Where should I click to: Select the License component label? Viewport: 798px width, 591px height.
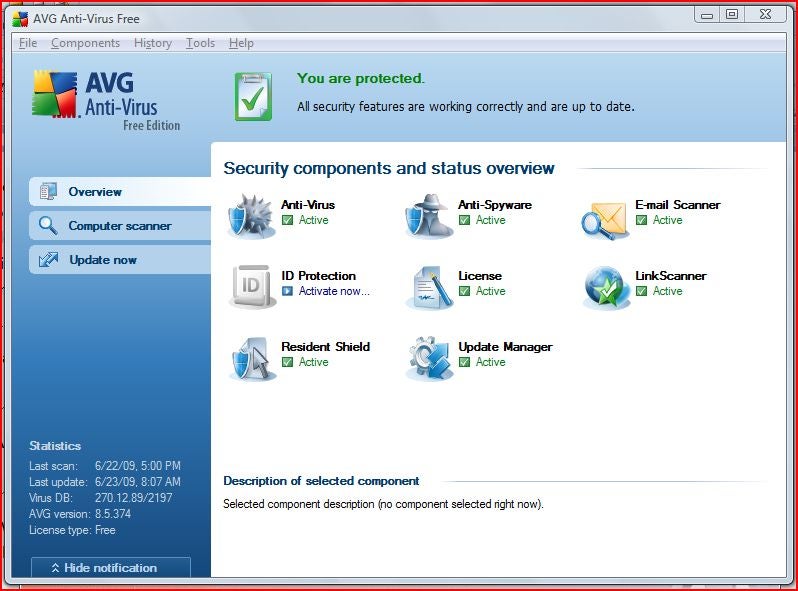coord(480,275)
